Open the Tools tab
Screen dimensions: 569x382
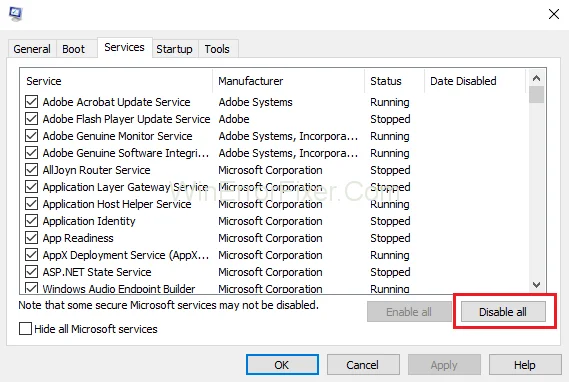pos(217,49)
